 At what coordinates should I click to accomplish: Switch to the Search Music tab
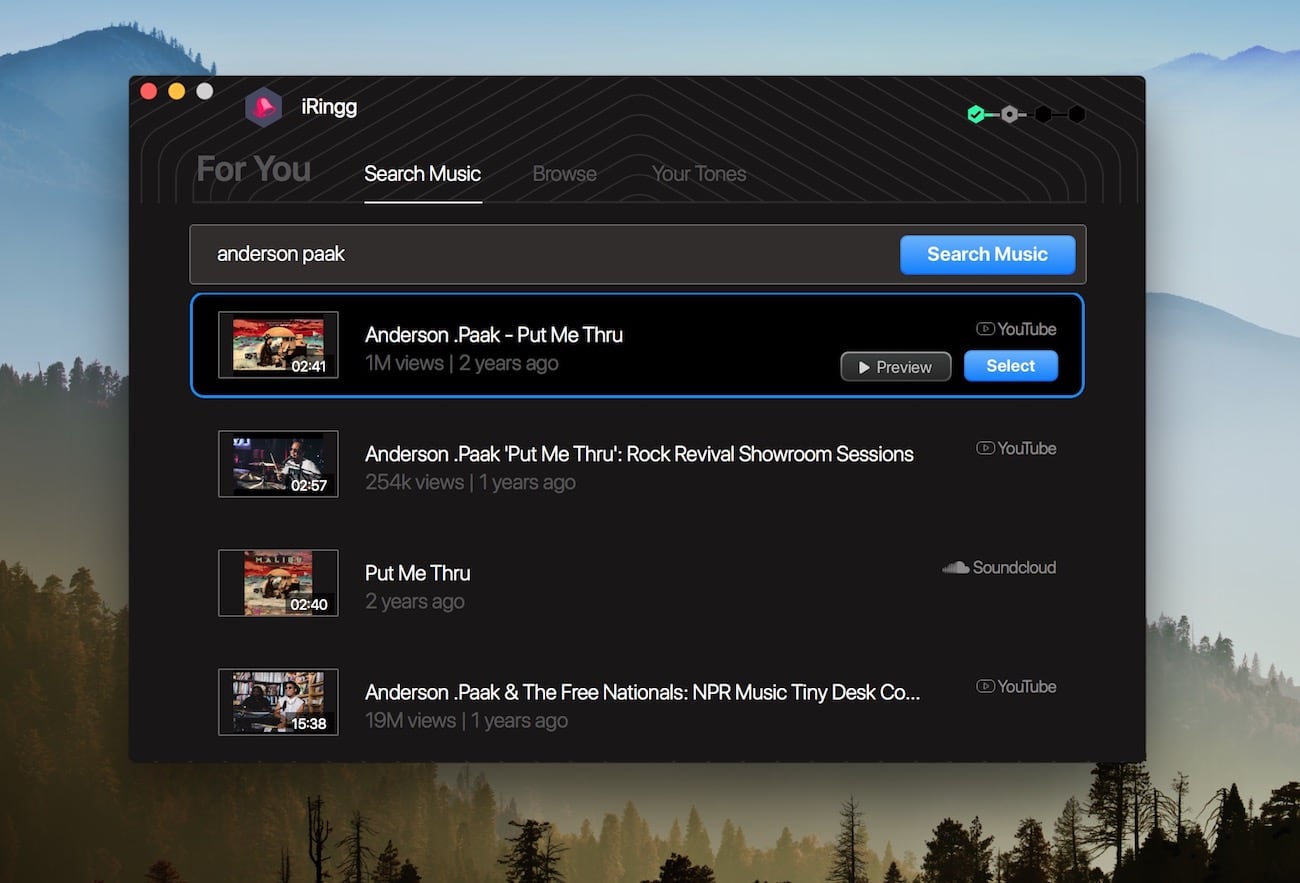coord(422,173)
